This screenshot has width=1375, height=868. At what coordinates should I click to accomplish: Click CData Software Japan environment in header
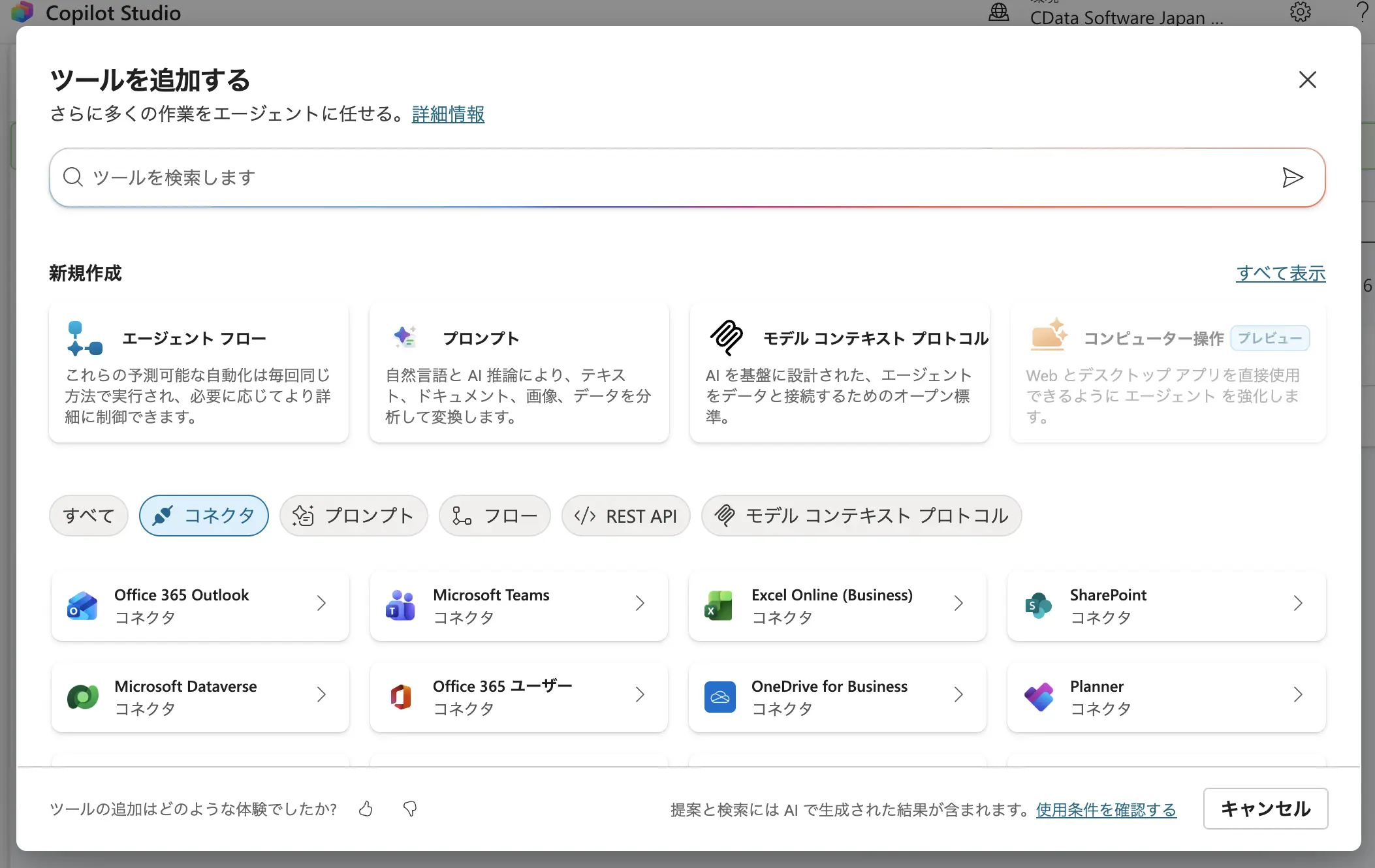[1126, 16]
